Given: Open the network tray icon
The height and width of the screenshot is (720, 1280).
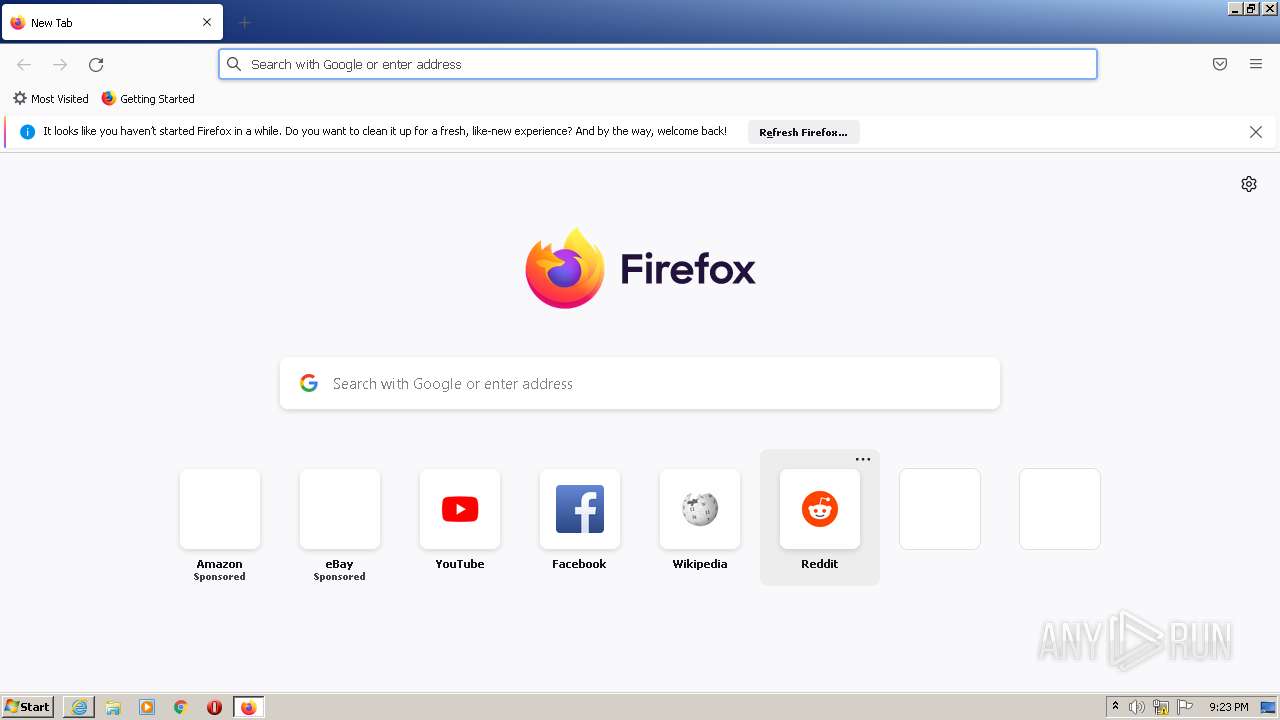Looking at the screenshot, I should pyautogui.click(x=1161, y=708).
